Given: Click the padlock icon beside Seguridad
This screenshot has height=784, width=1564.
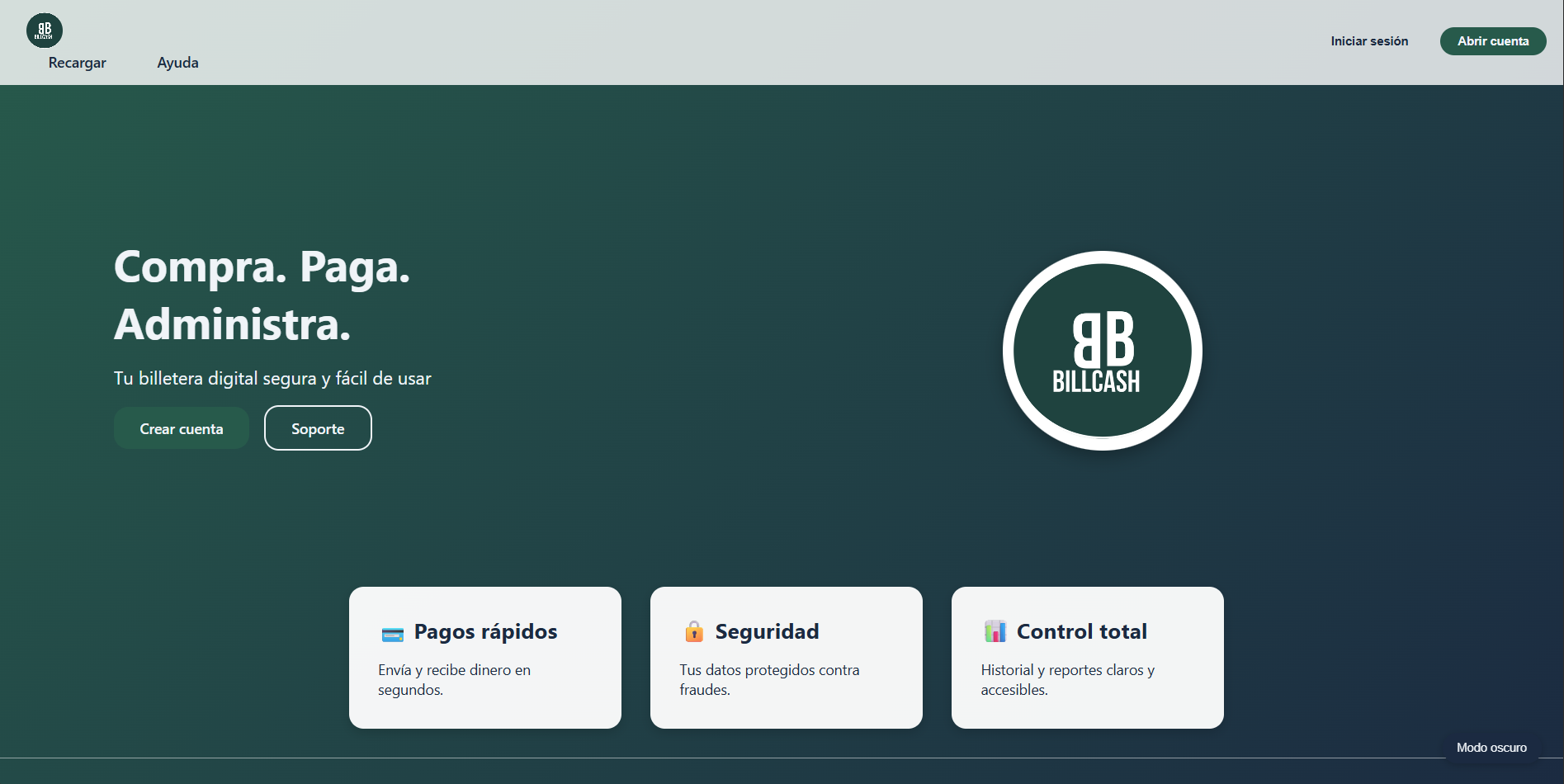Looking at the screenshot, I should 694,631.
